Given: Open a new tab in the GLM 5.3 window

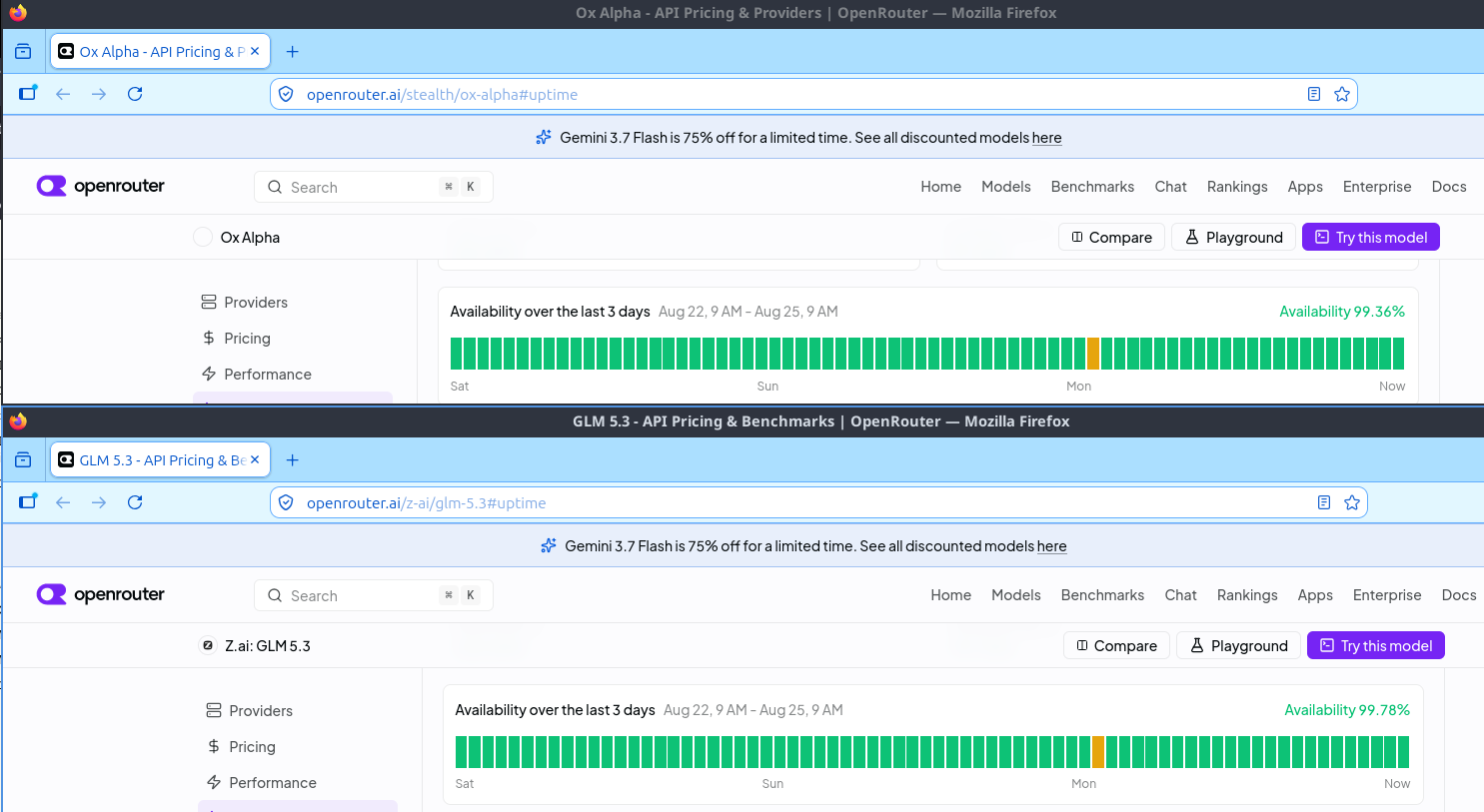Looking at the screenshot, I should click(292, 460).
